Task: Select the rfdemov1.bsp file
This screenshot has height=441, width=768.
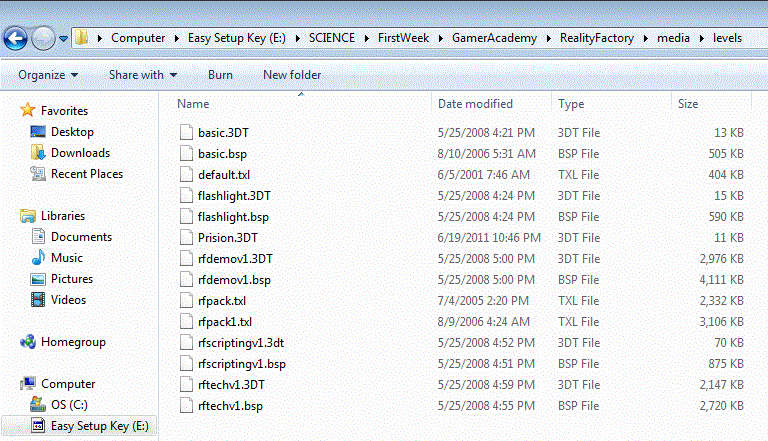Action: pos(227,279)
